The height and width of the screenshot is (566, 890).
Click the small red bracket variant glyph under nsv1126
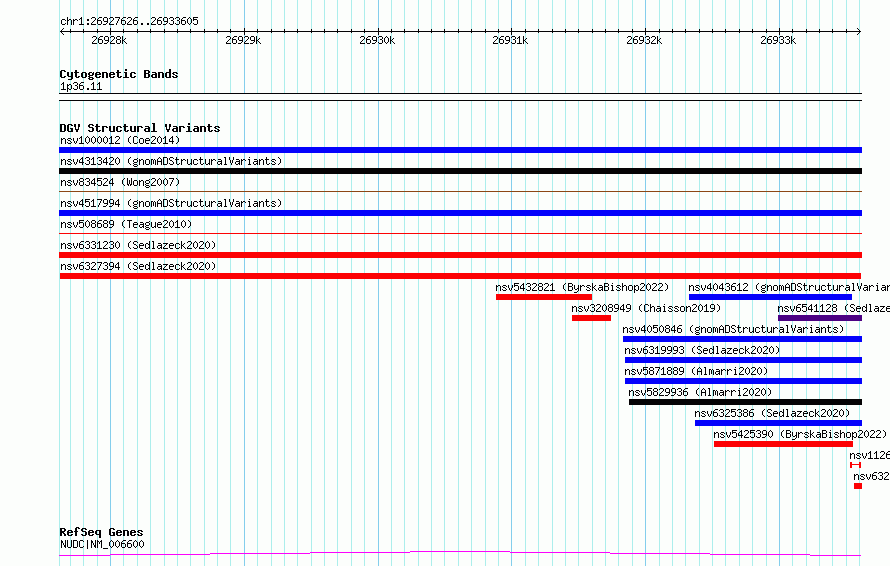tap(855, 465)
